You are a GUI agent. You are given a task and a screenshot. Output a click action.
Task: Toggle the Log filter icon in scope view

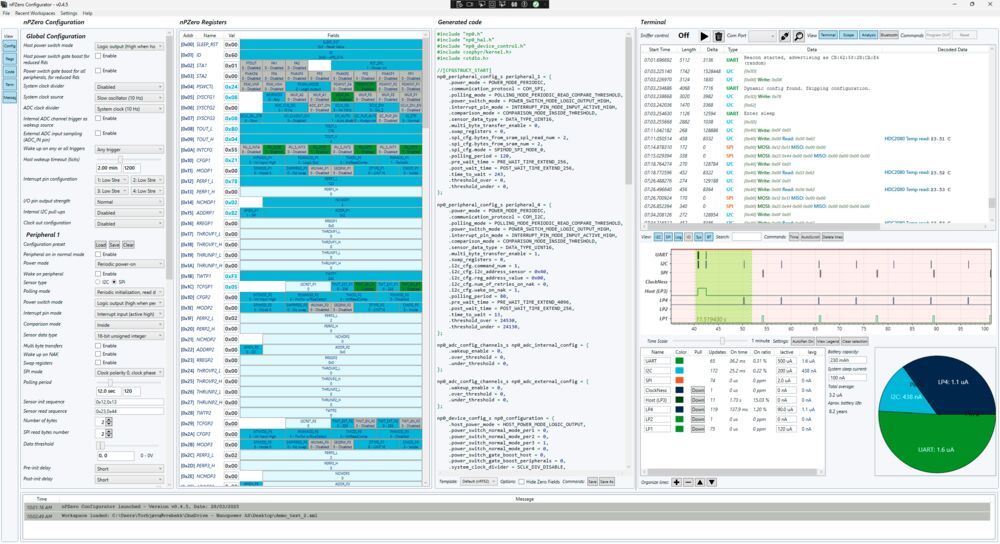[679, 237]
